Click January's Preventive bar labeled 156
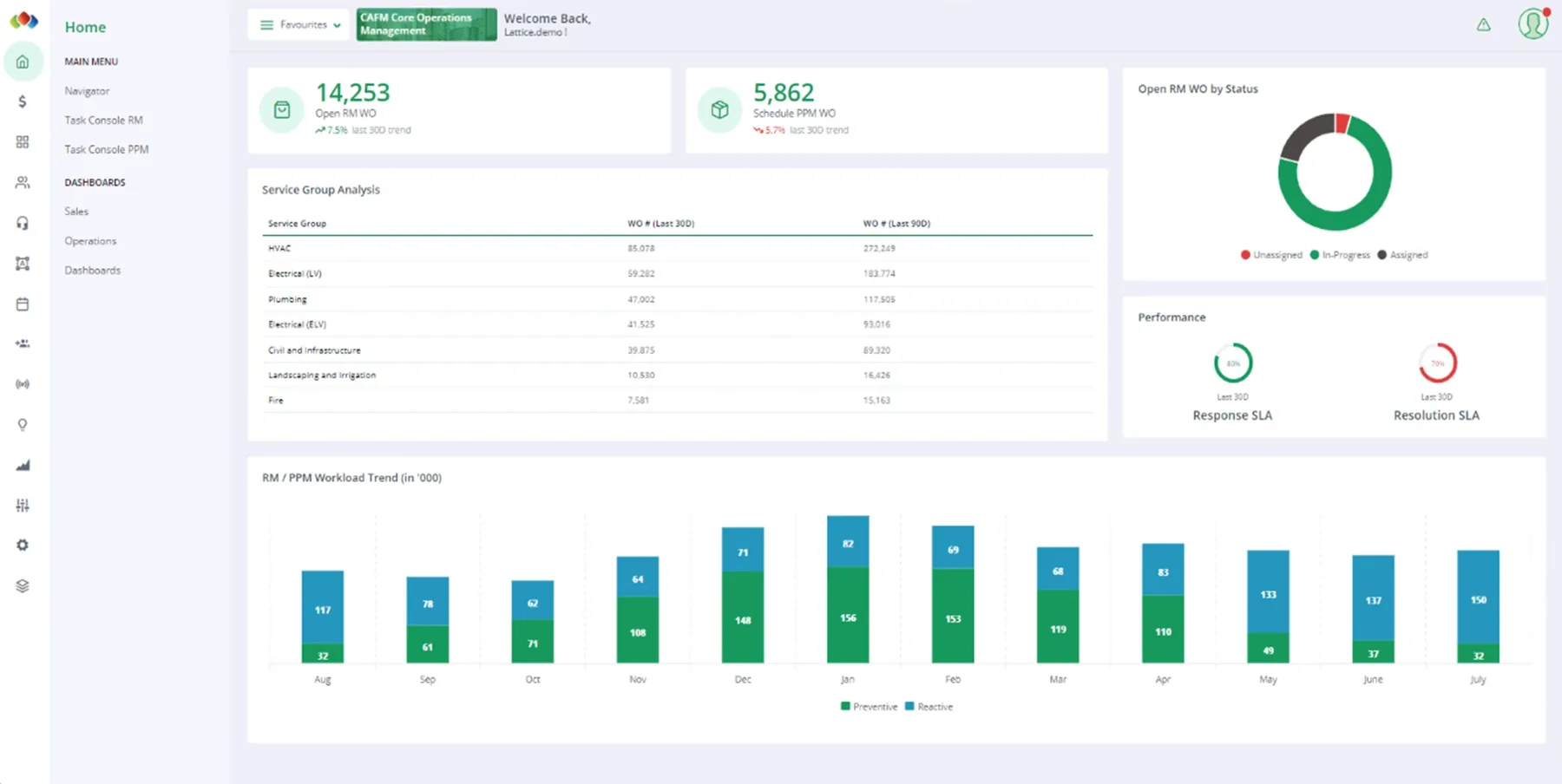 click(848, 615)
